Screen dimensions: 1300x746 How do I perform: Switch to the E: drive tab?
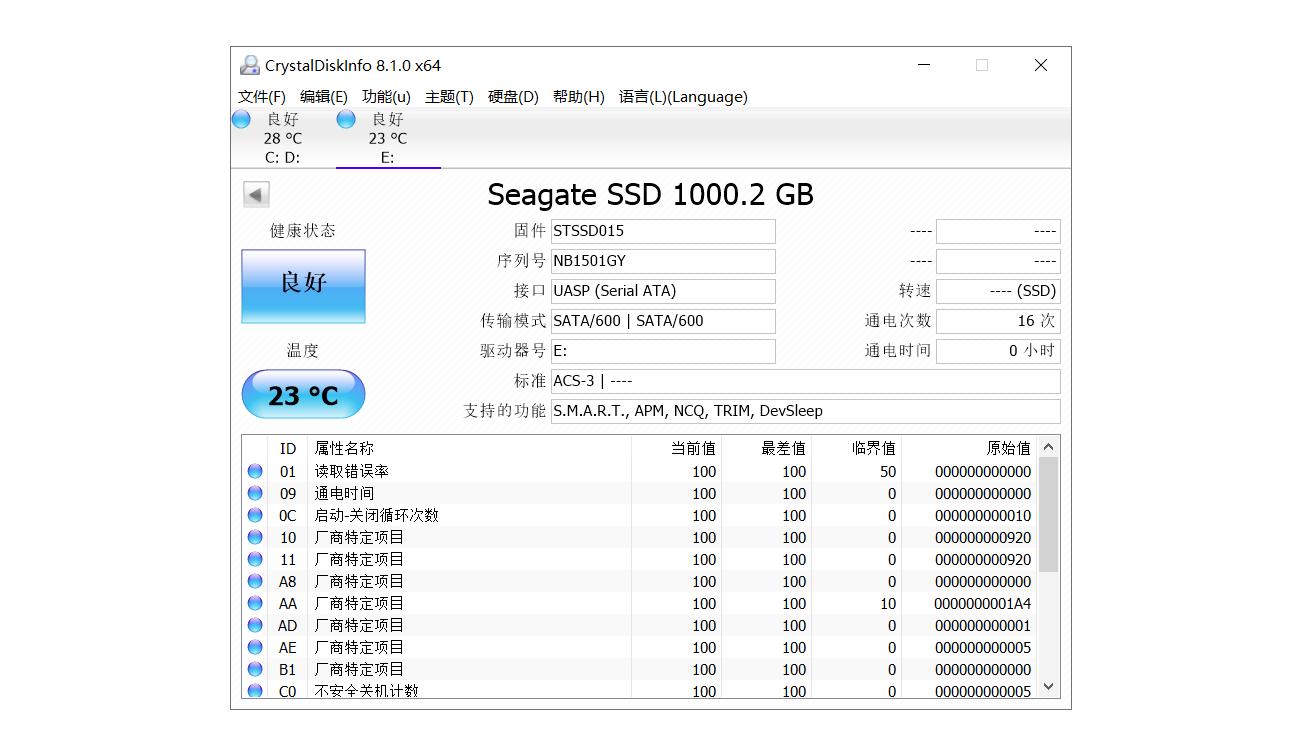pyautogui.click(x=388, y=138)
